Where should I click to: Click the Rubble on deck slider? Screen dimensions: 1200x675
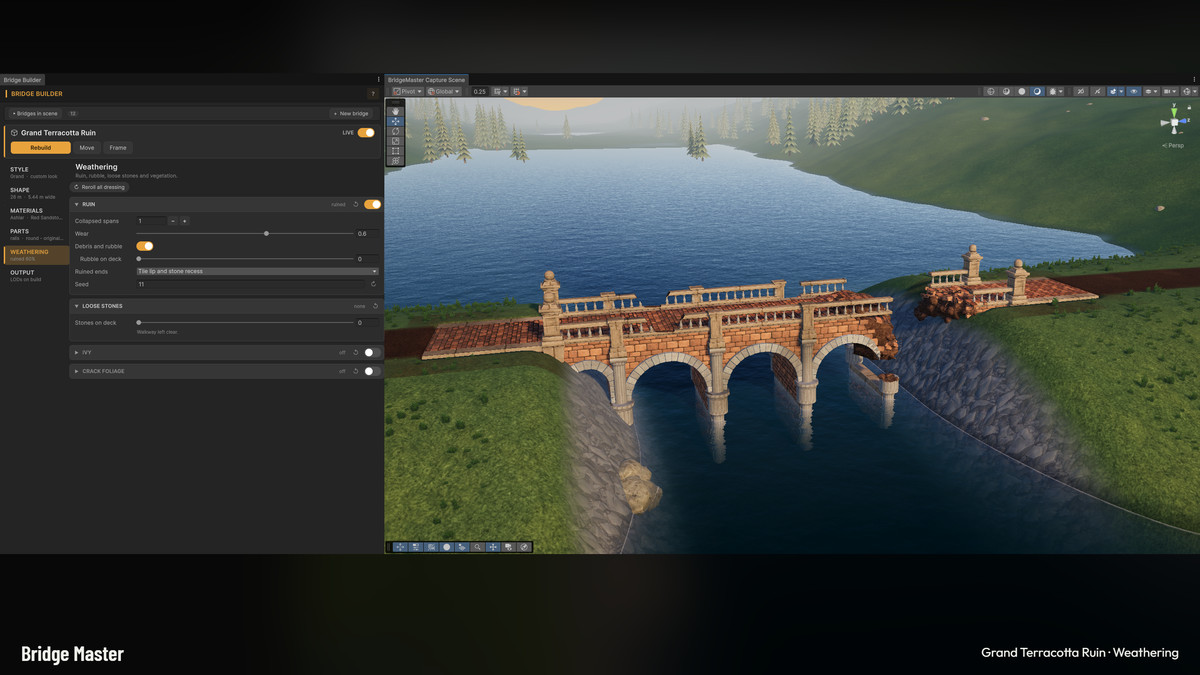(245, 259)
